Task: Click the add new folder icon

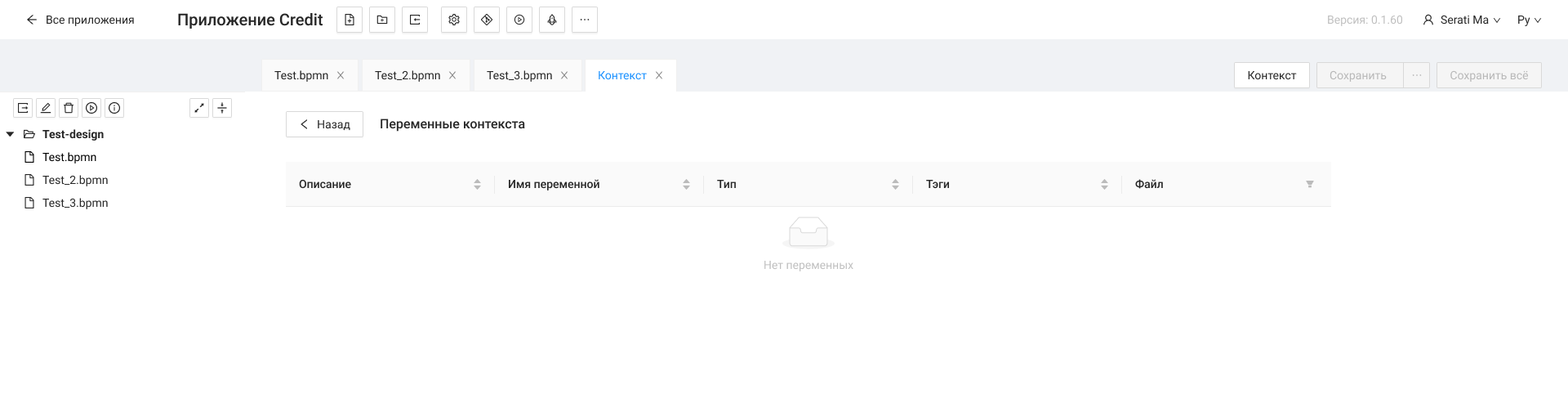Action: pos(382,20)
